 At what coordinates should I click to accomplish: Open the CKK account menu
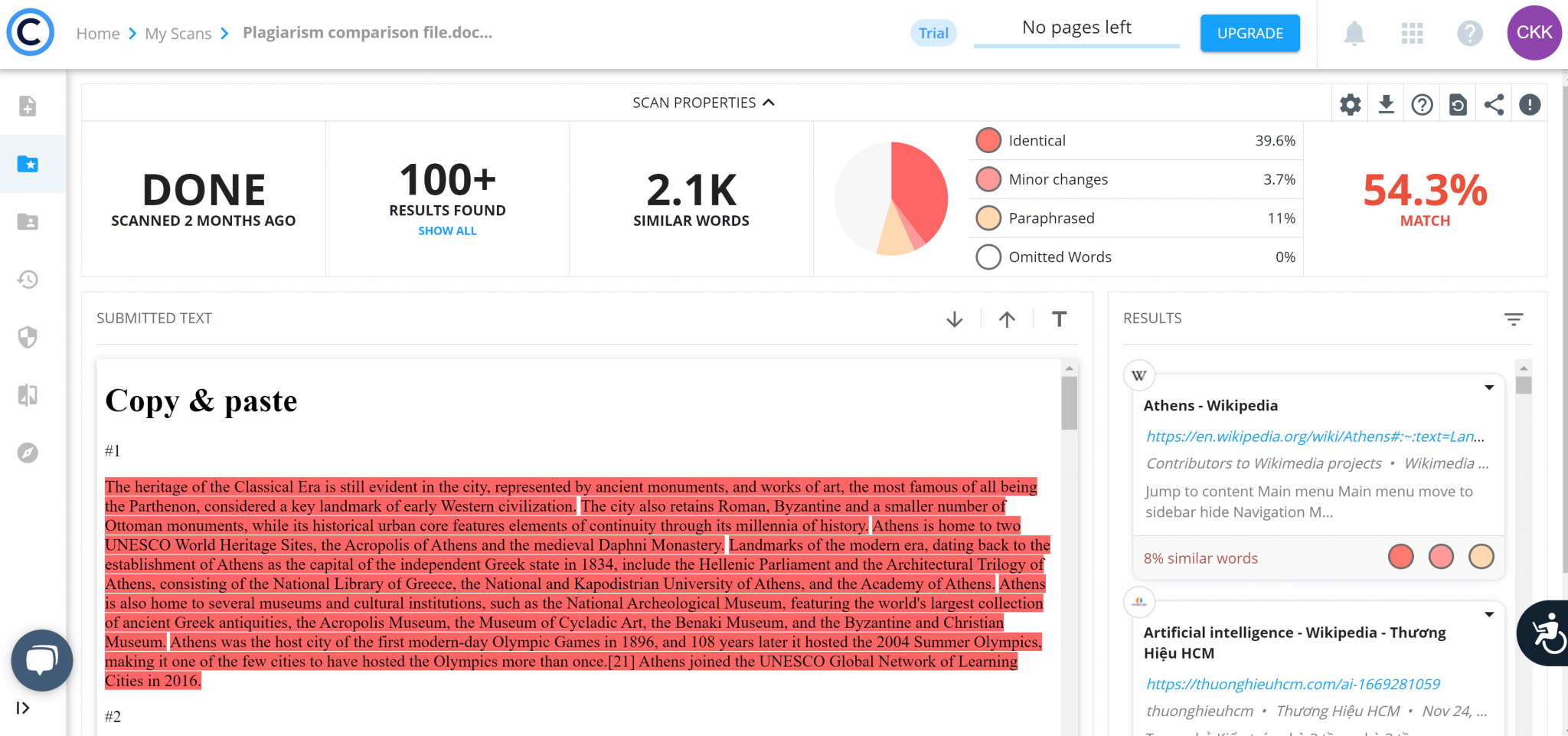pyautogui.click(x=1534, y=32)
